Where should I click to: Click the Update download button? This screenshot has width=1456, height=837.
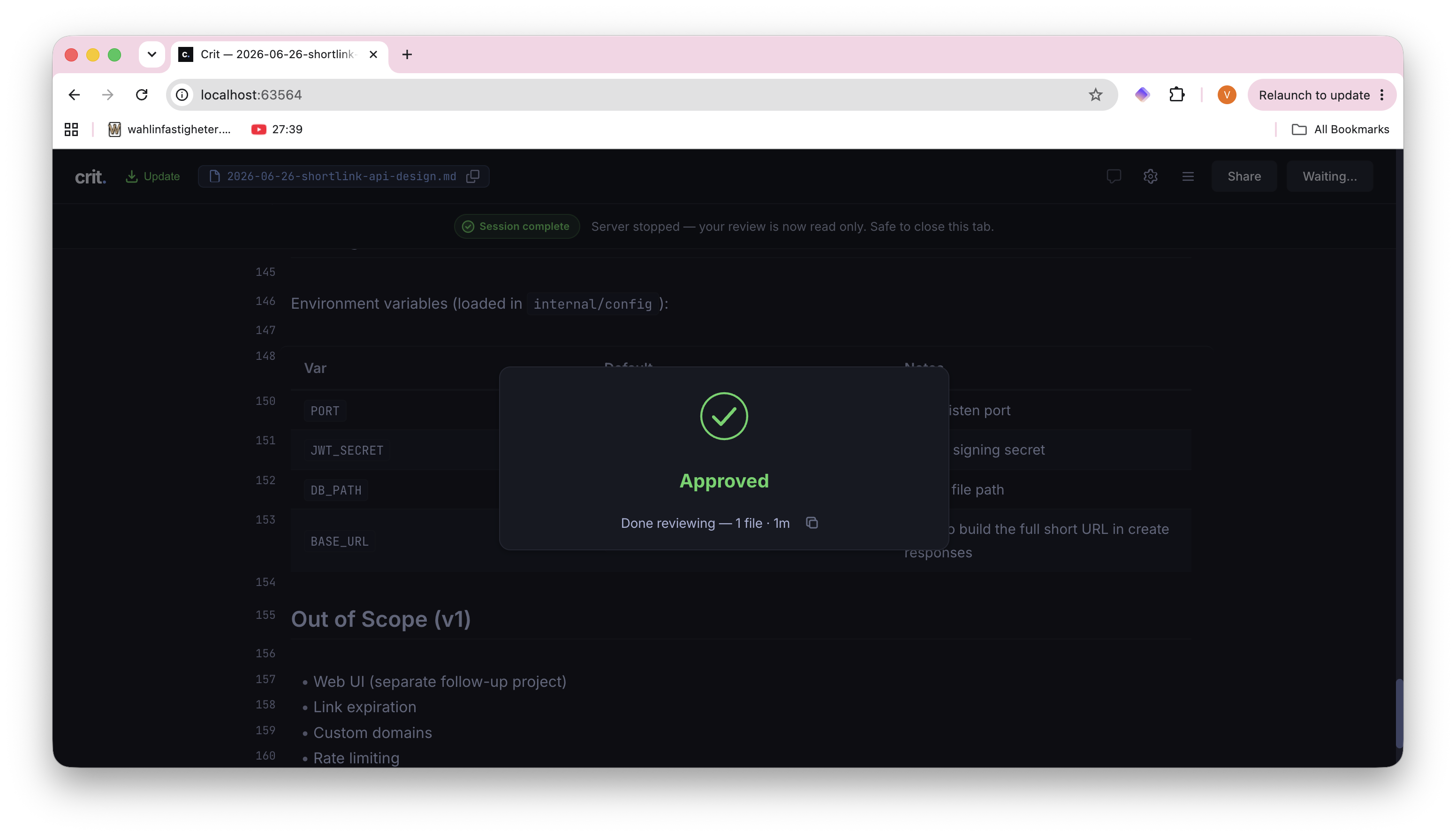(x=153, y=176)
